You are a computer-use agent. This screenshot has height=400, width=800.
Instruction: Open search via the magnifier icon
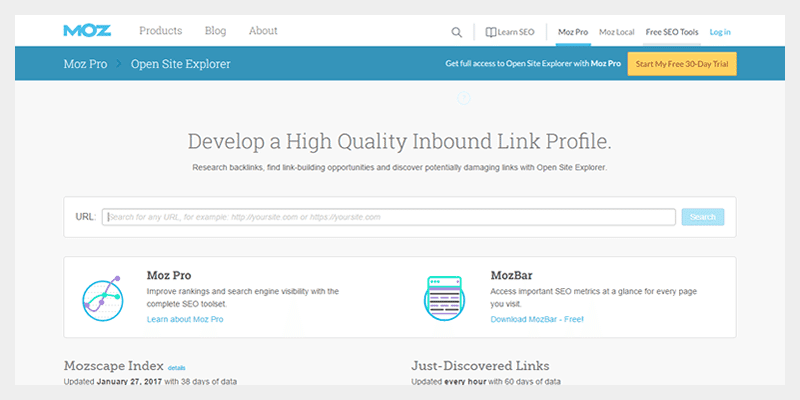[457, 32]
